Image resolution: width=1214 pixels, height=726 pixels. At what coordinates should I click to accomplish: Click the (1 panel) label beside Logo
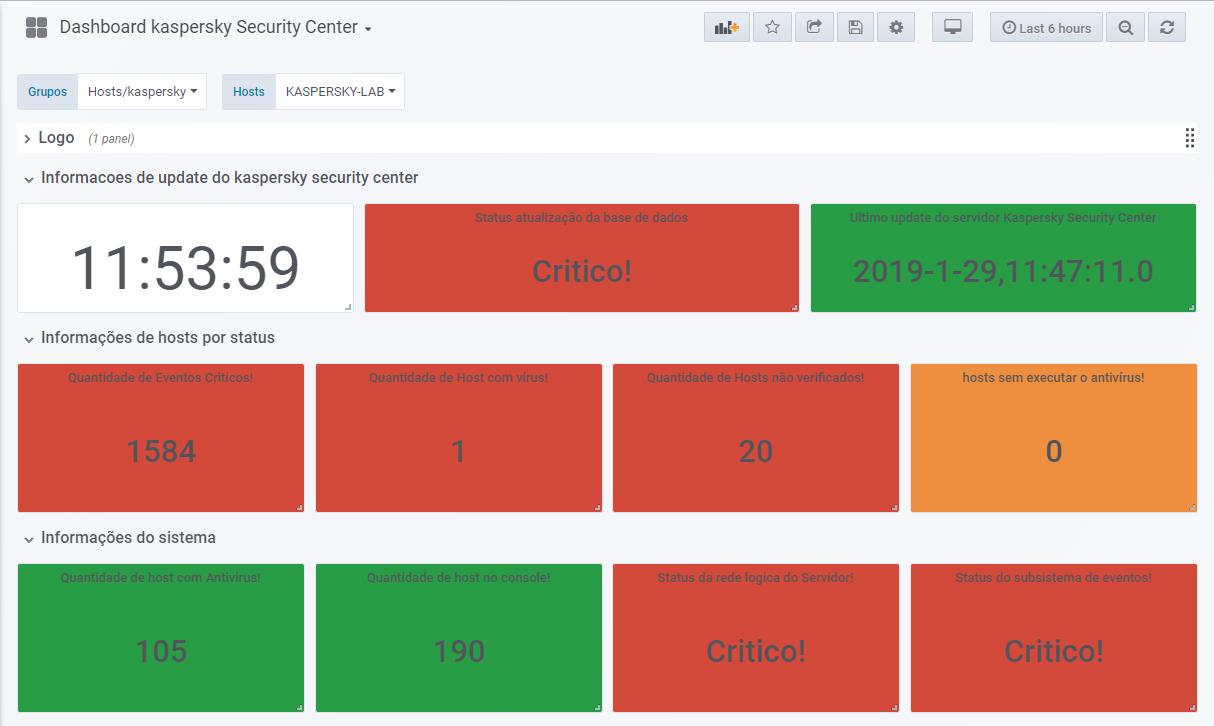[111, 139]
